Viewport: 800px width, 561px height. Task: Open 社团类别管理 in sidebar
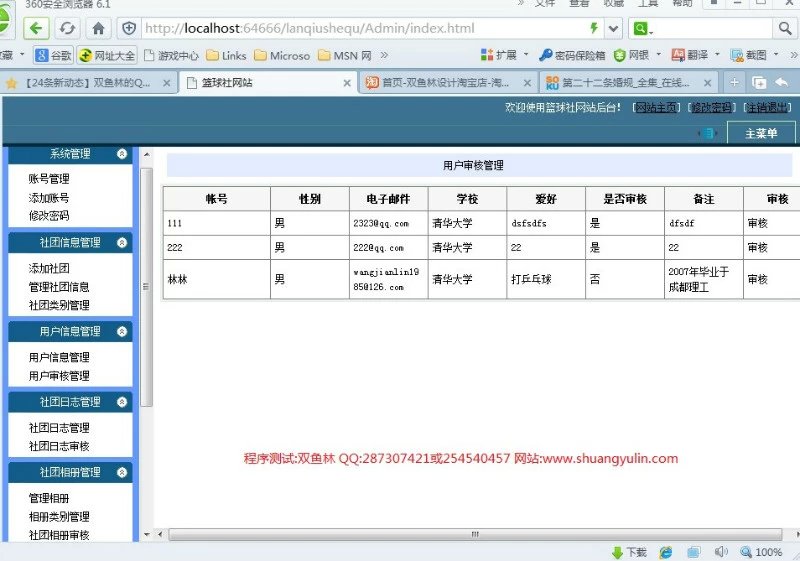59,305
